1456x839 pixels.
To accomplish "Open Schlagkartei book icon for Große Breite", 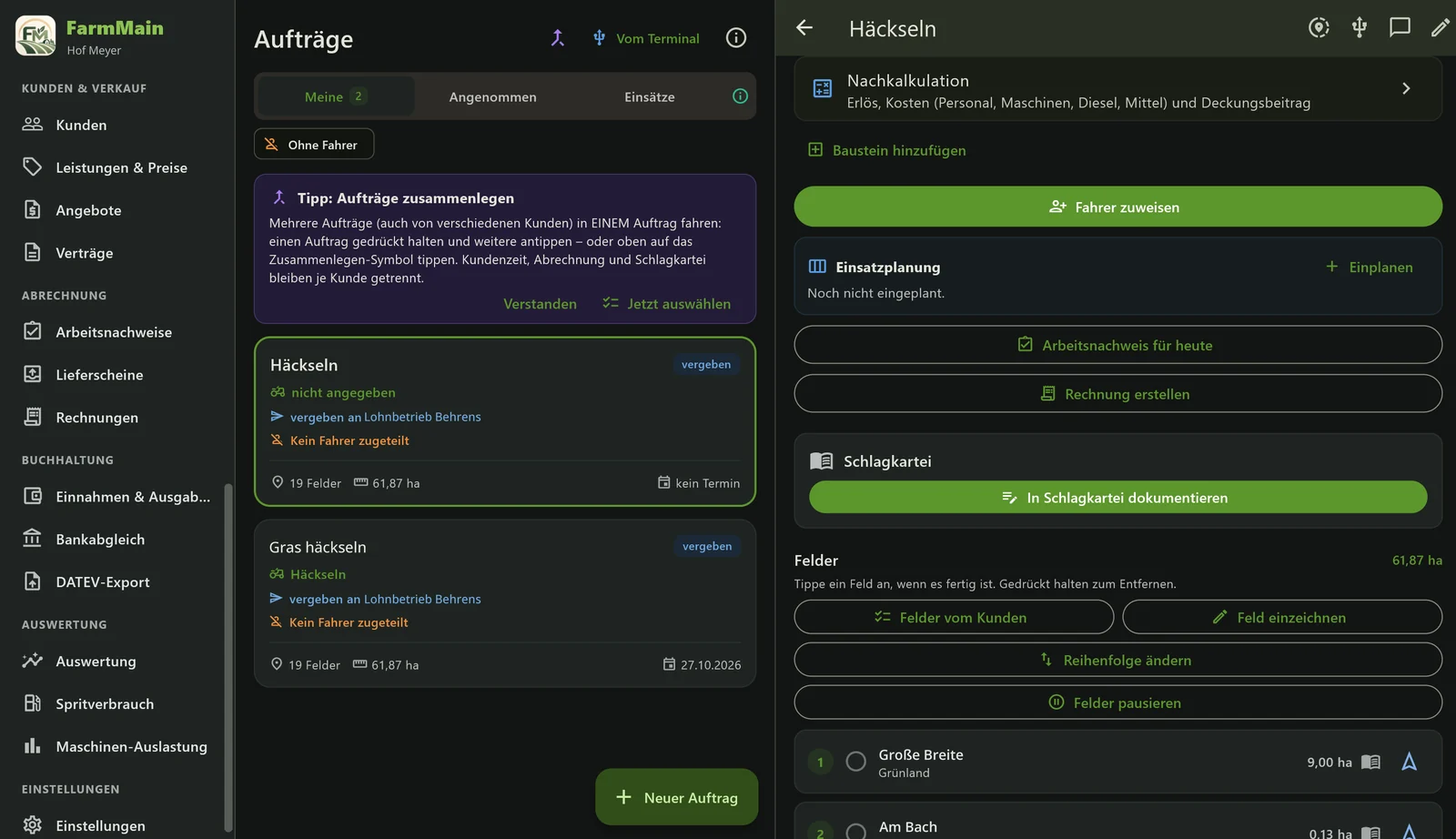I will pyautogui.click(x=1370, y=762).
